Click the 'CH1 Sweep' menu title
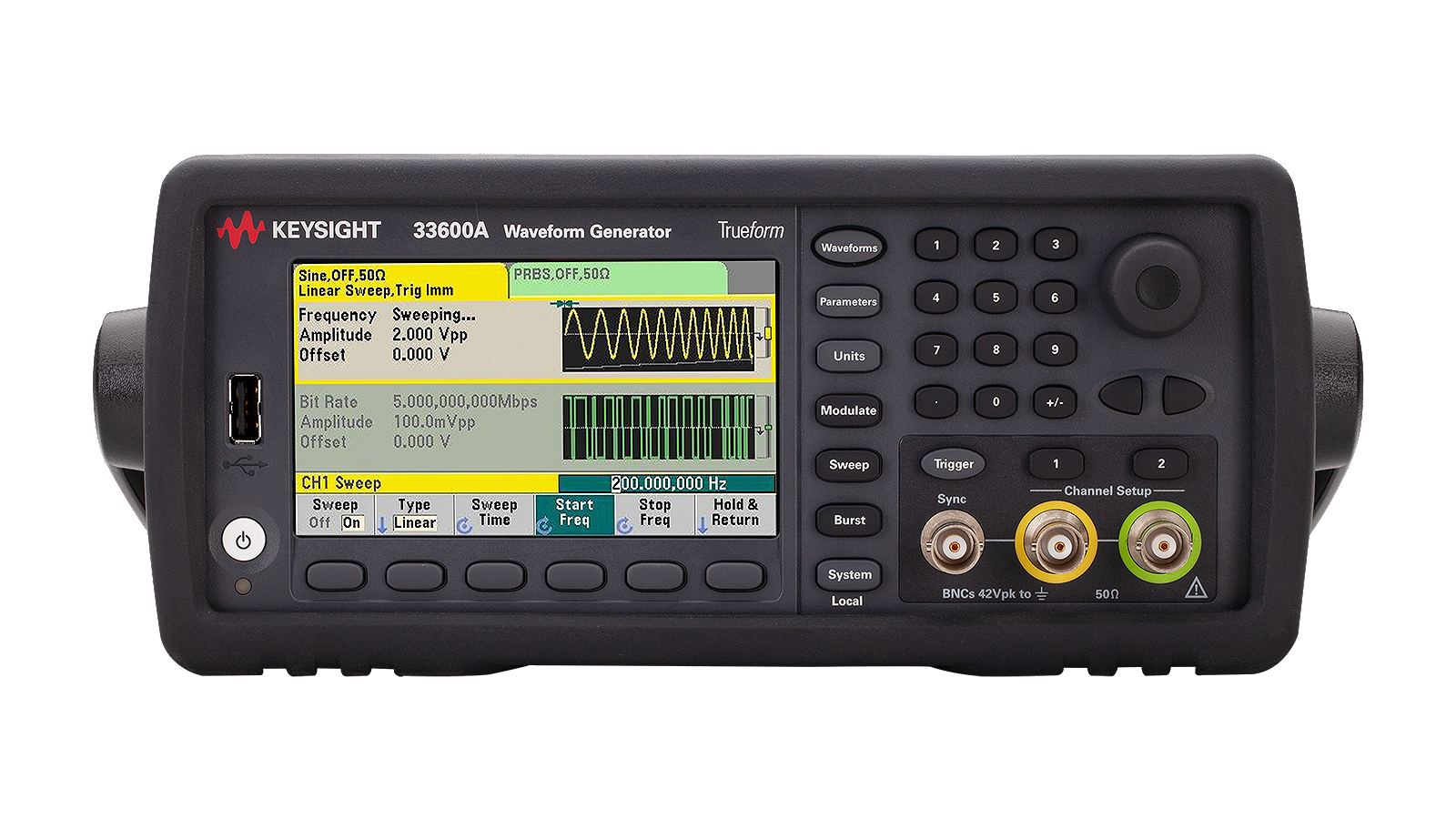 tap(341, 483)
